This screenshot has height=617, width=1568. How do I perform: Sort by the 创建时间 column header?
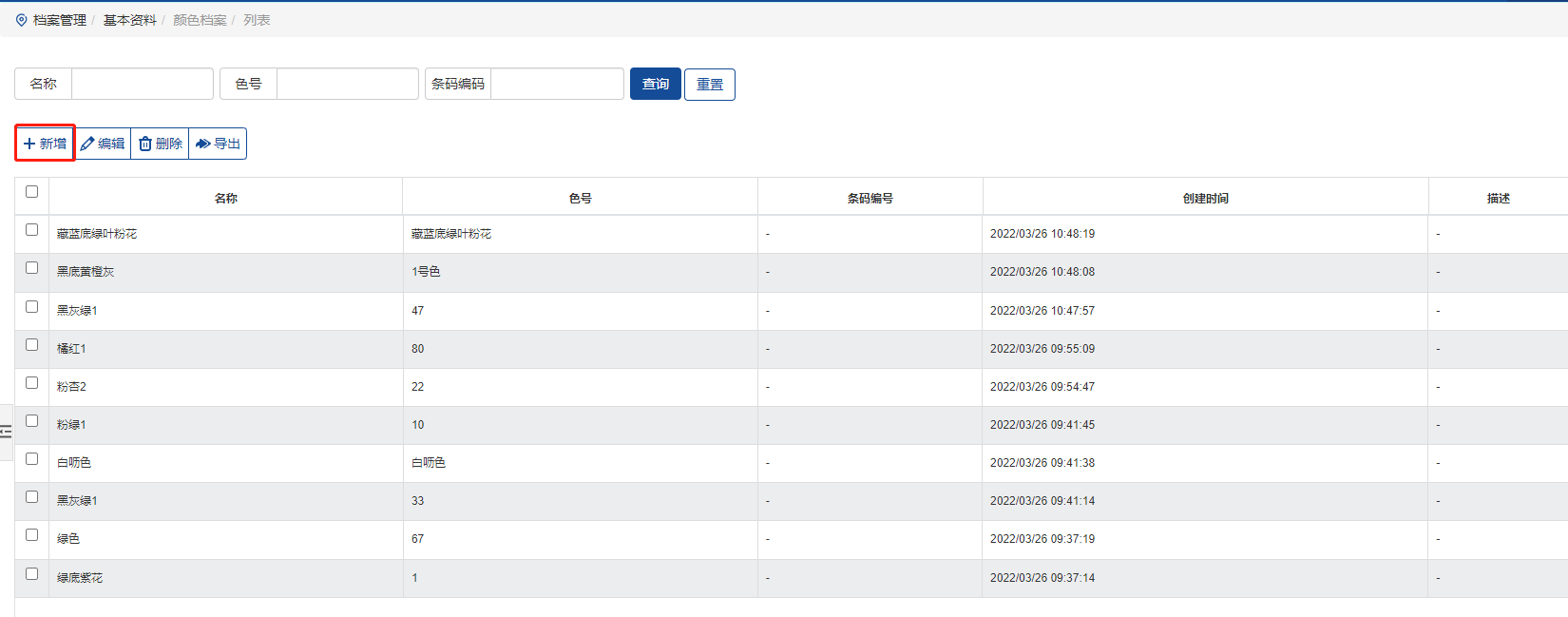pyautogui.click(x=1205, y=198)
